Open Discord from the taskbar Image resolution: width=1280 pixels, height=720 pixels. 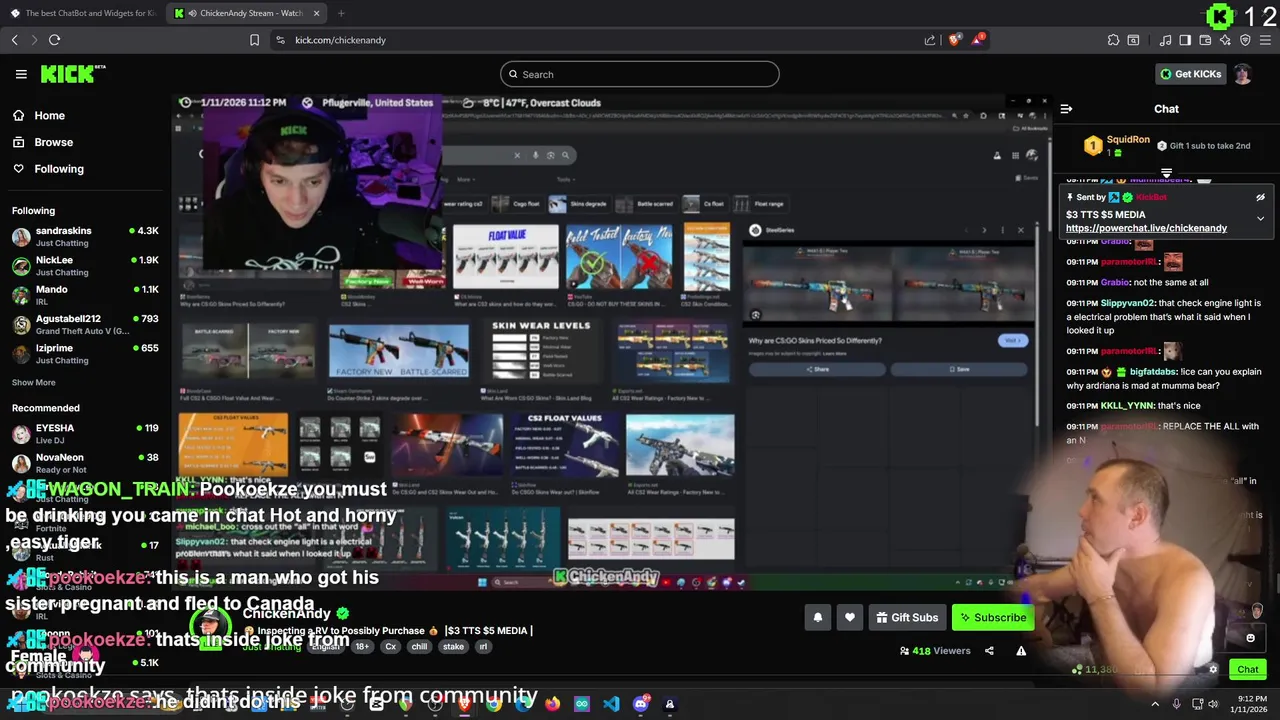click(x=641, y=704)
